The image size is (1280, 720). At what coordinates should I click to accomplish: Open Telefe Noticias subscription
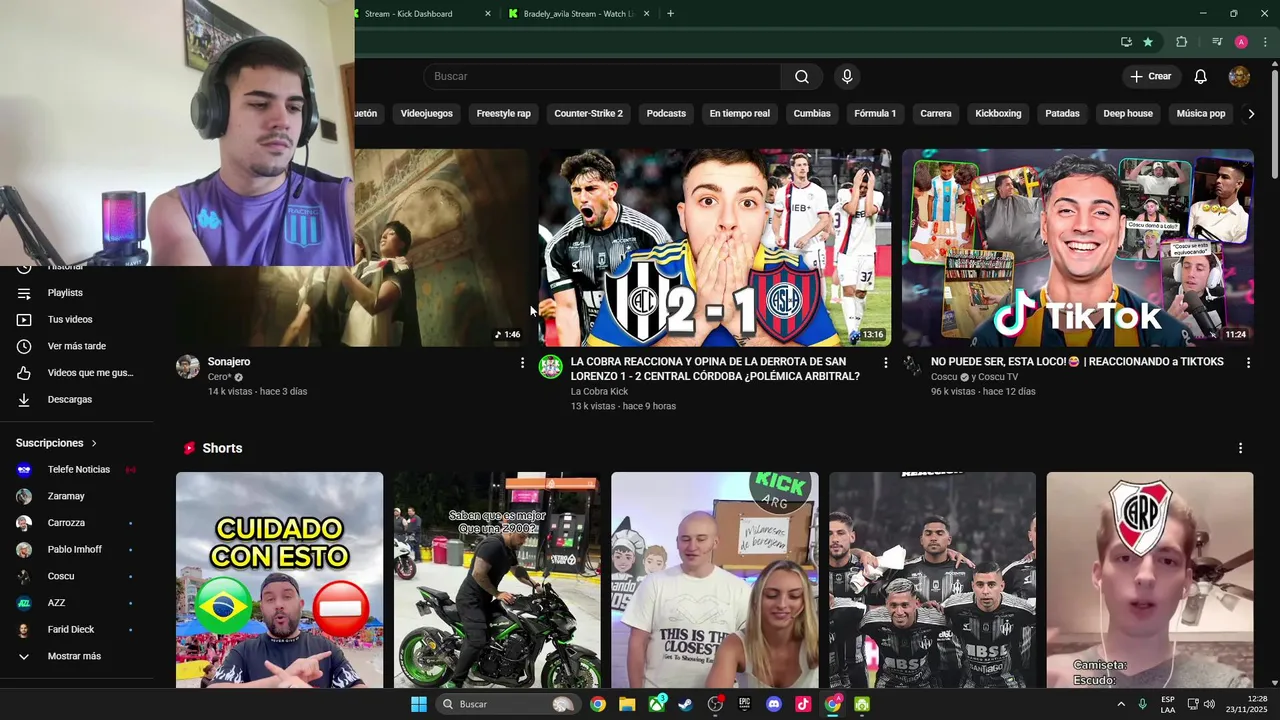[76, 469]
